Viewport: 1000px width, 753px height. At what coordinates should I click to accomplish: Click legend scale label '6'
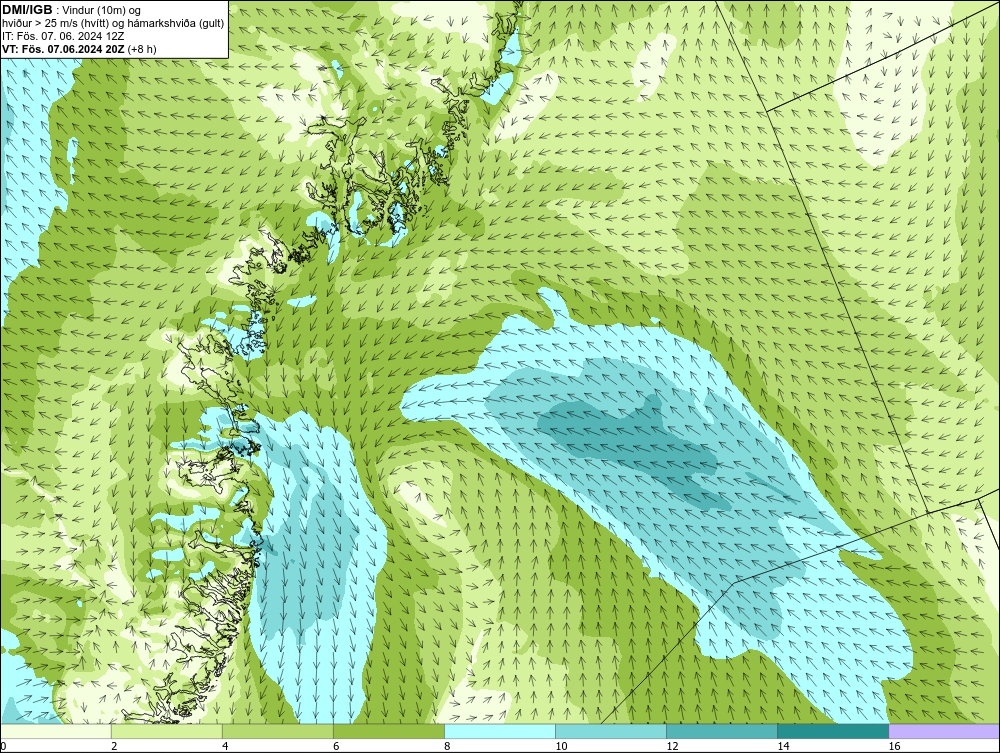336,746
